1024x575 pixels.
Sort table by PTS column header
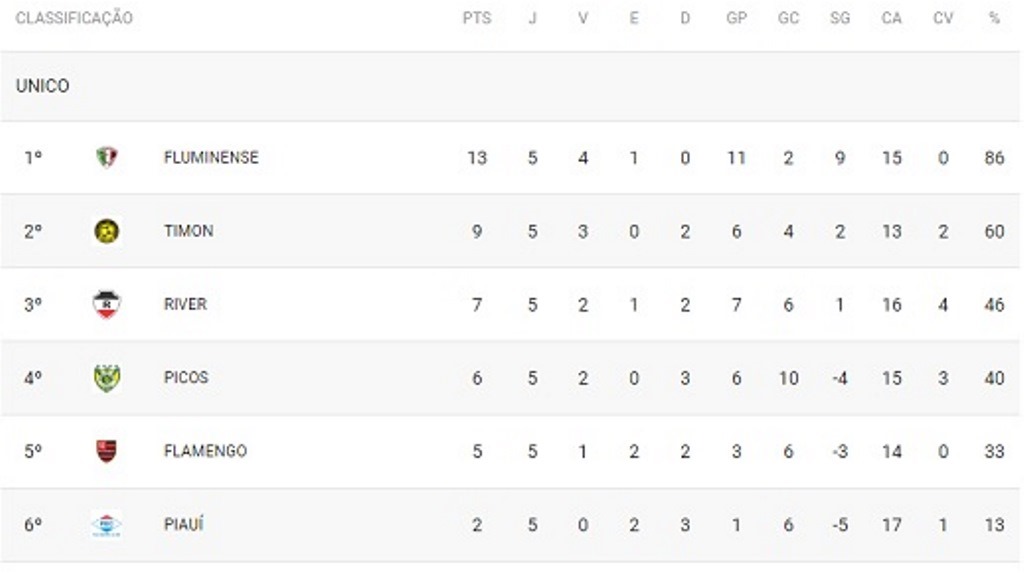pyautogui.click(x=477, y=18)
